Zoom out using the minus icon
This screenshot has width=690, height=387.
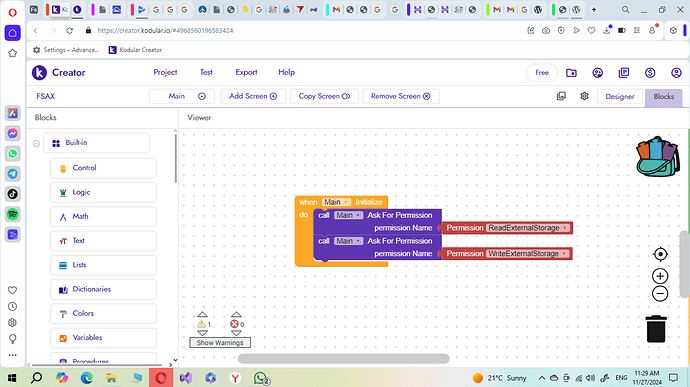660,294
